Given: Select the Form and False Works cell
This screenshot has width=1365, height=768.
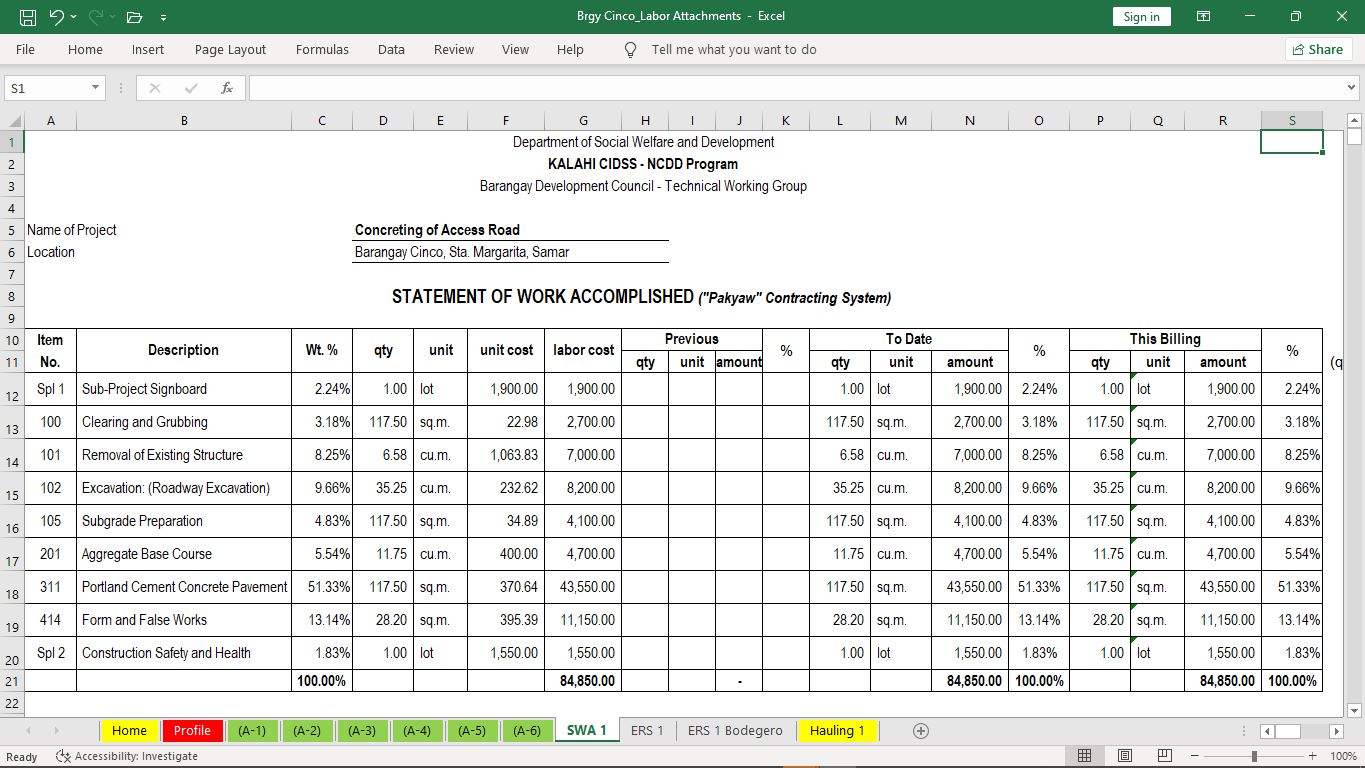Looking at the screenshot, I should pyautogui.click(x=184, y=620).
